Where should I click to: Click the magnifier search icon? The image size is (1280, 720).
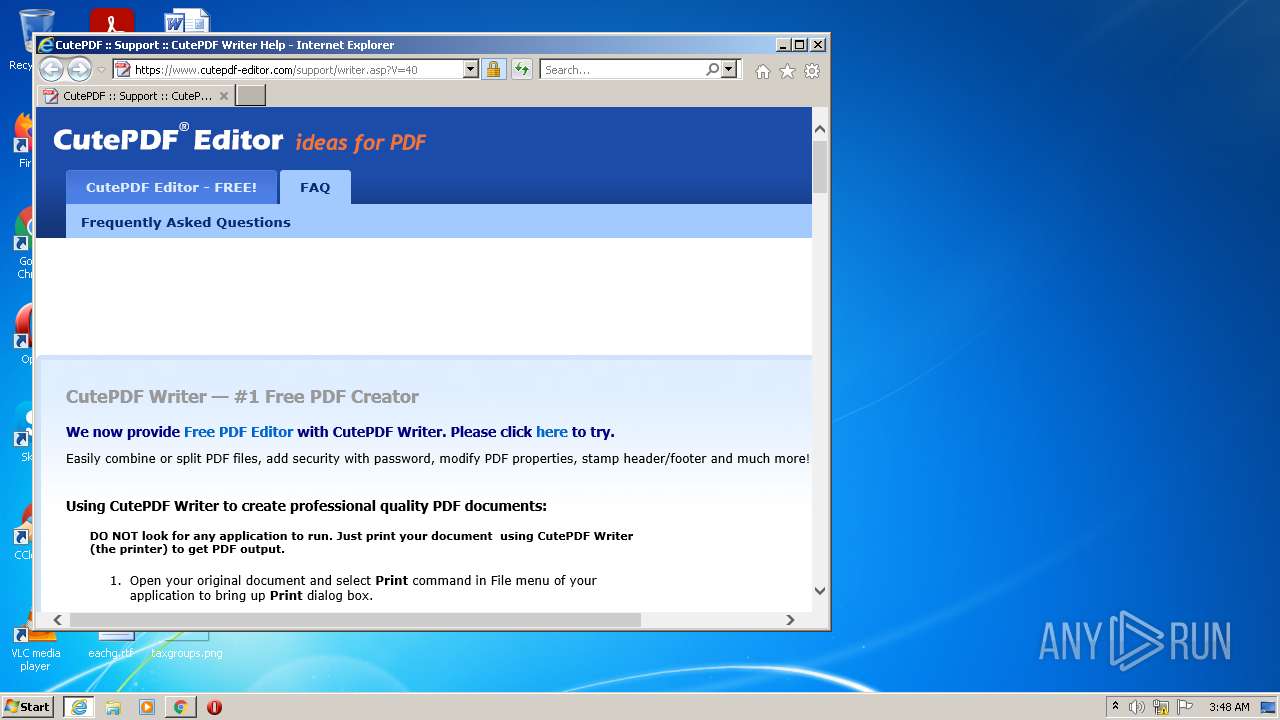(x=712, y=70)
